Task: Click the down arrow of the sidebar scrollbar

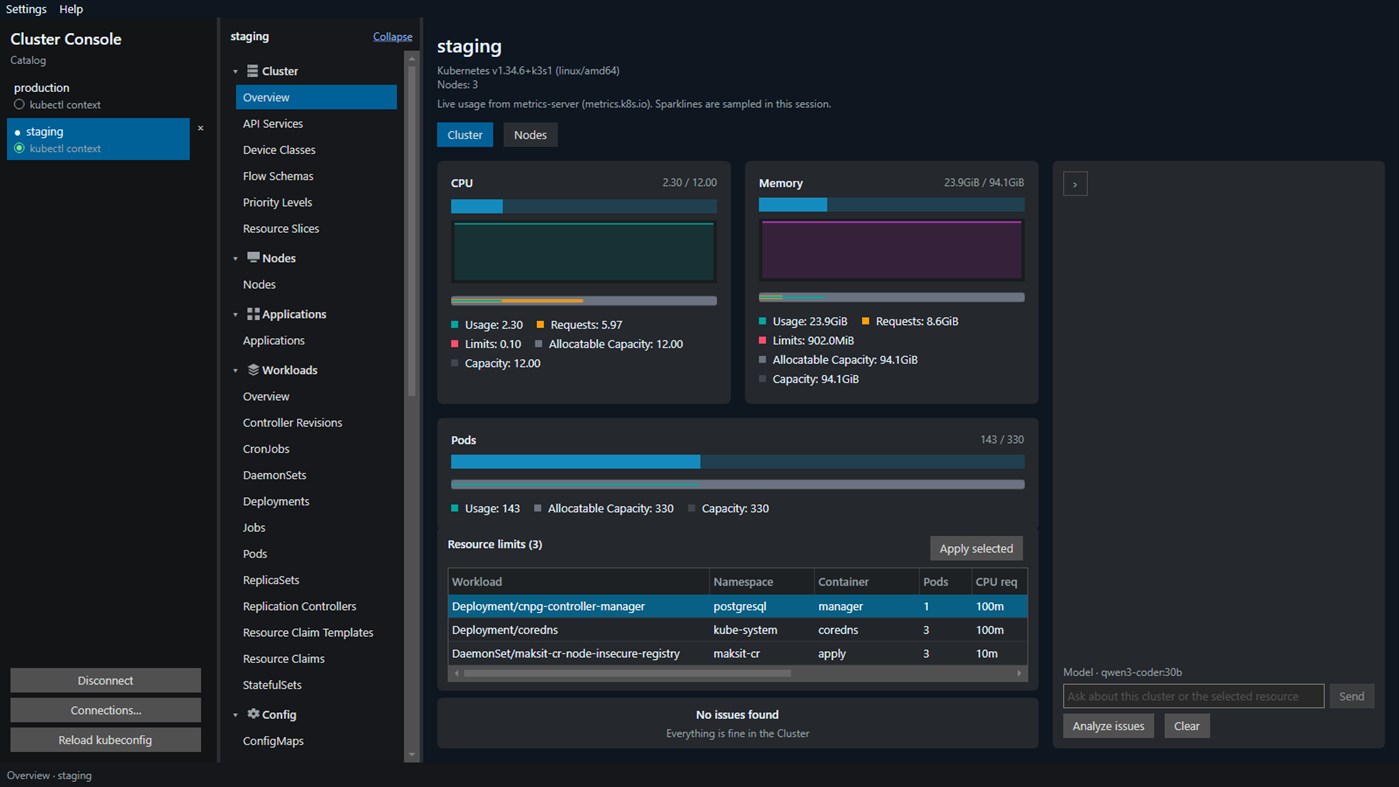Action: point(411,755)
